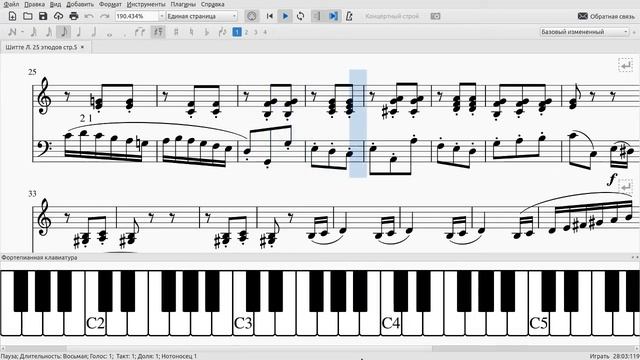Open the Файл menu

(x=11, y=4)
